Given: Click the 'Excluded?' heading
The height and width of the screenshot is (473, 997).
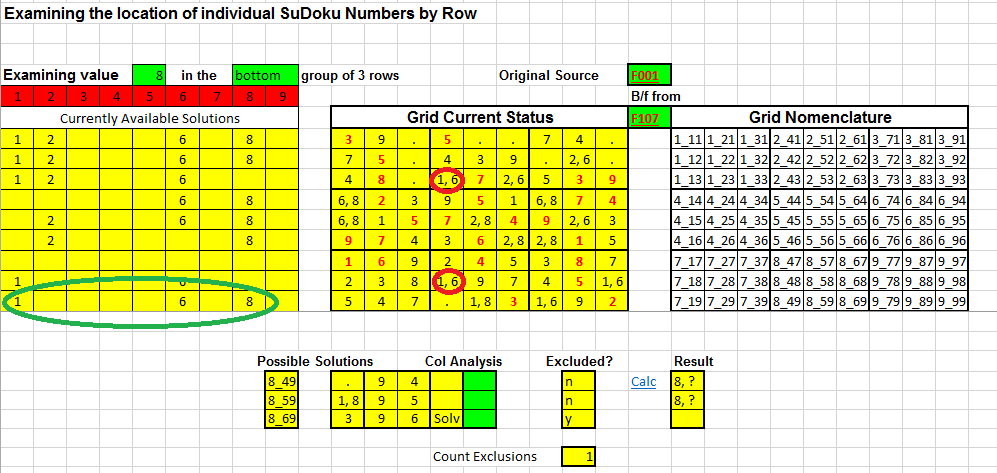Looking at the screenshot, I should [579, 361].
